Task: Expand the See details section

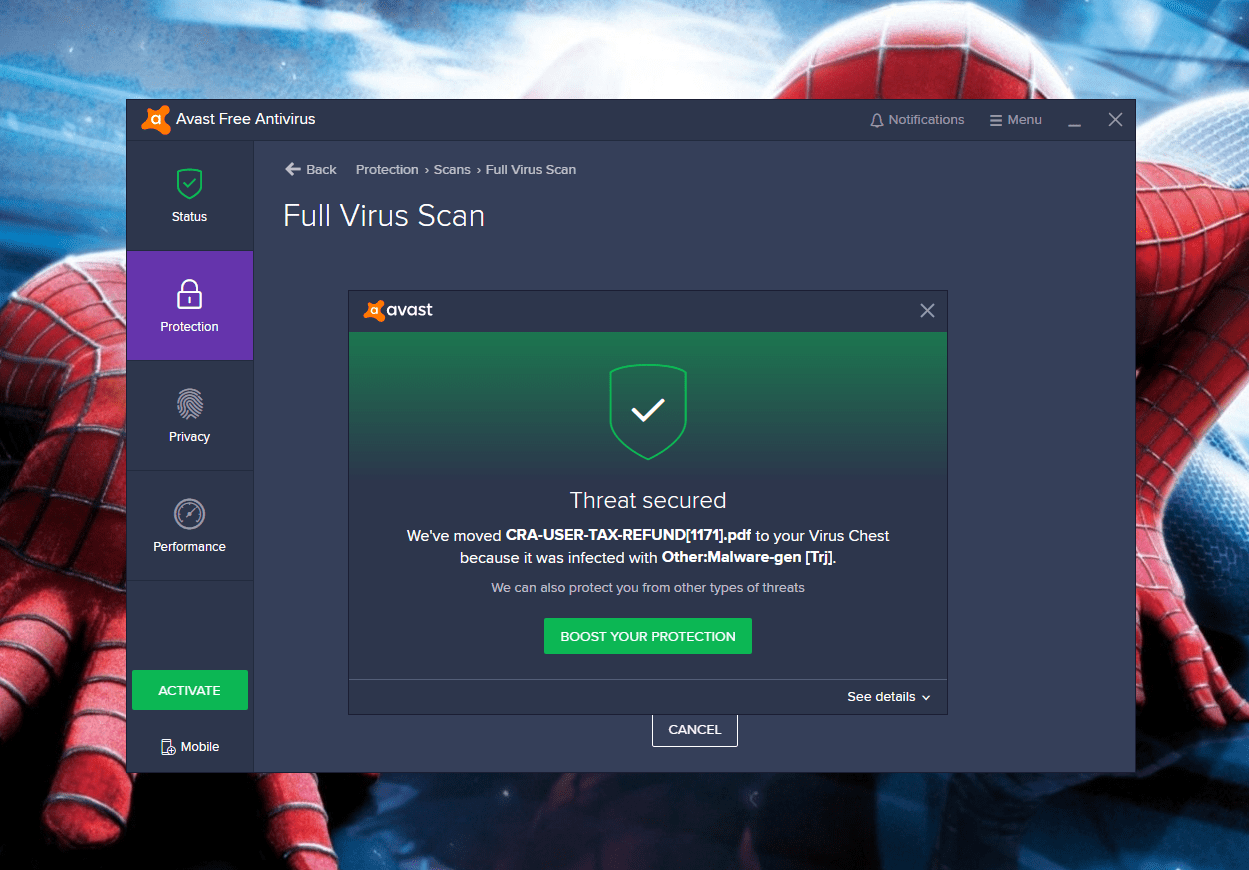Action: coord(881,696)
